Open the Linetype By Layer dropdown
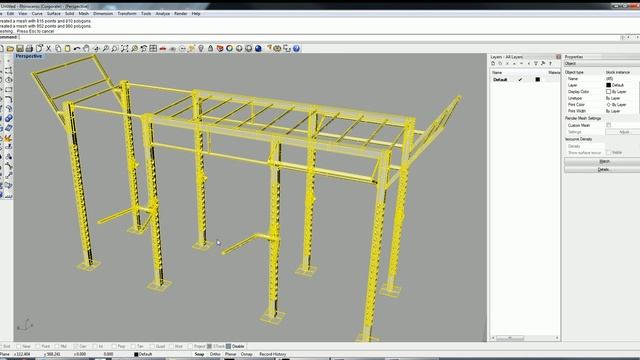640x360 pixels. pyautogui.click(x=622, y=98)
